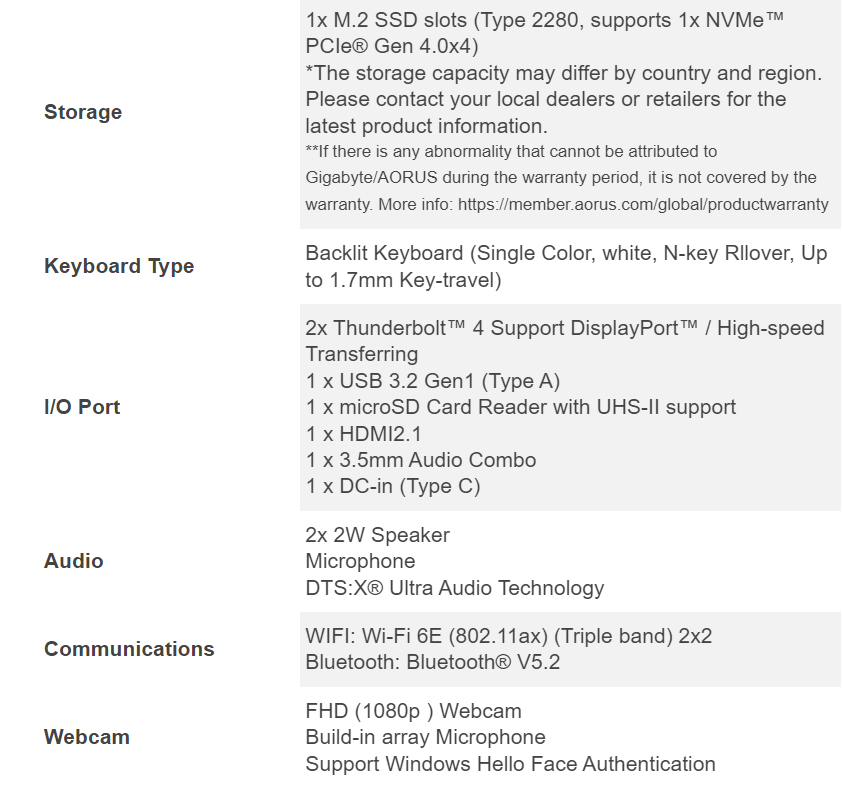Click the Backlit Keyboard description
This screenshot has height=786, width=842.
(x=566, y=266)
